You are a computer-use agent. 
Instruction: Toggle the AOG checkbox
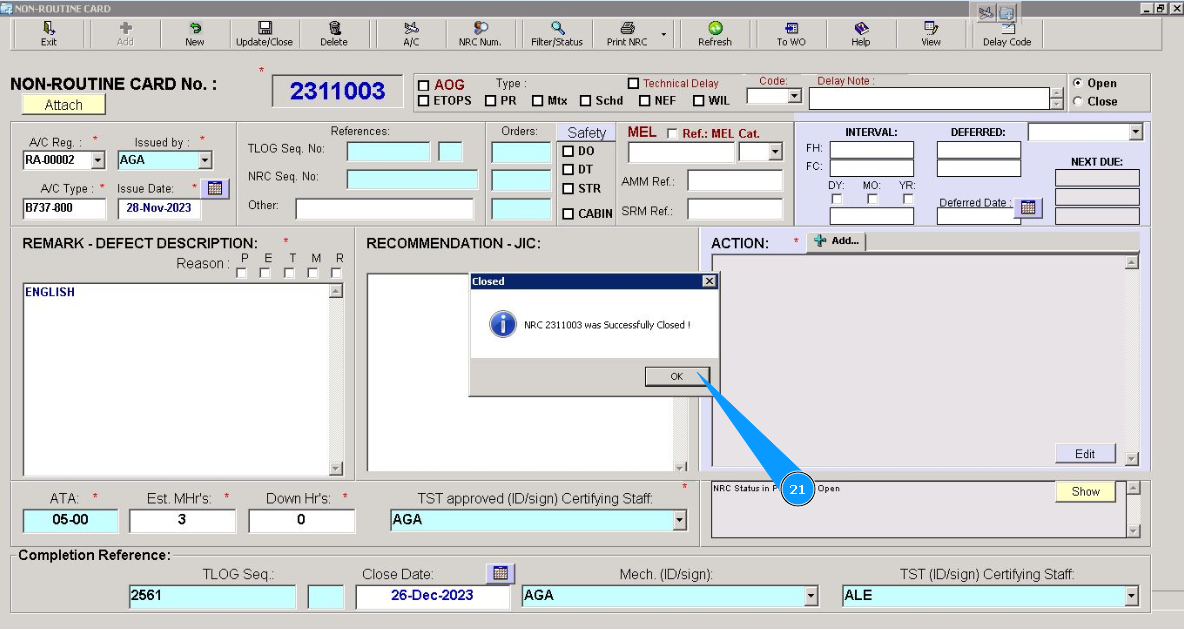pyautogui.click(x=424, y=85)
